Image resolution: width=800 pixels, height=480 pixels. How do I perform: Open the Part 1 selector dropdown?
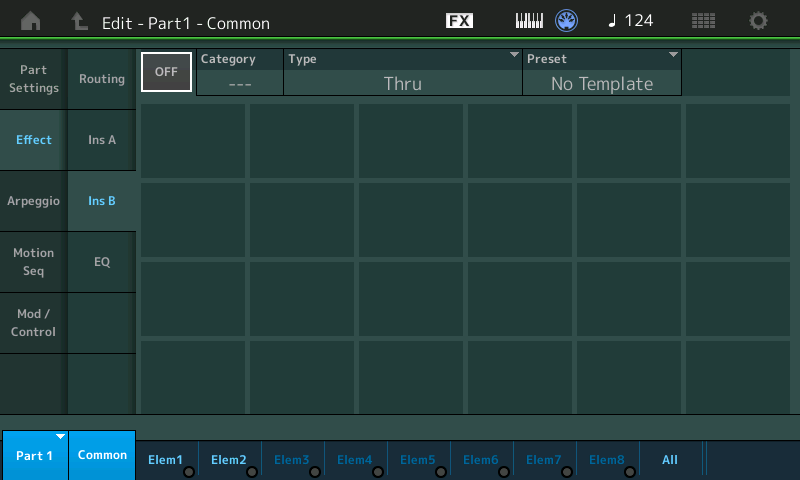tap(35, 455)
